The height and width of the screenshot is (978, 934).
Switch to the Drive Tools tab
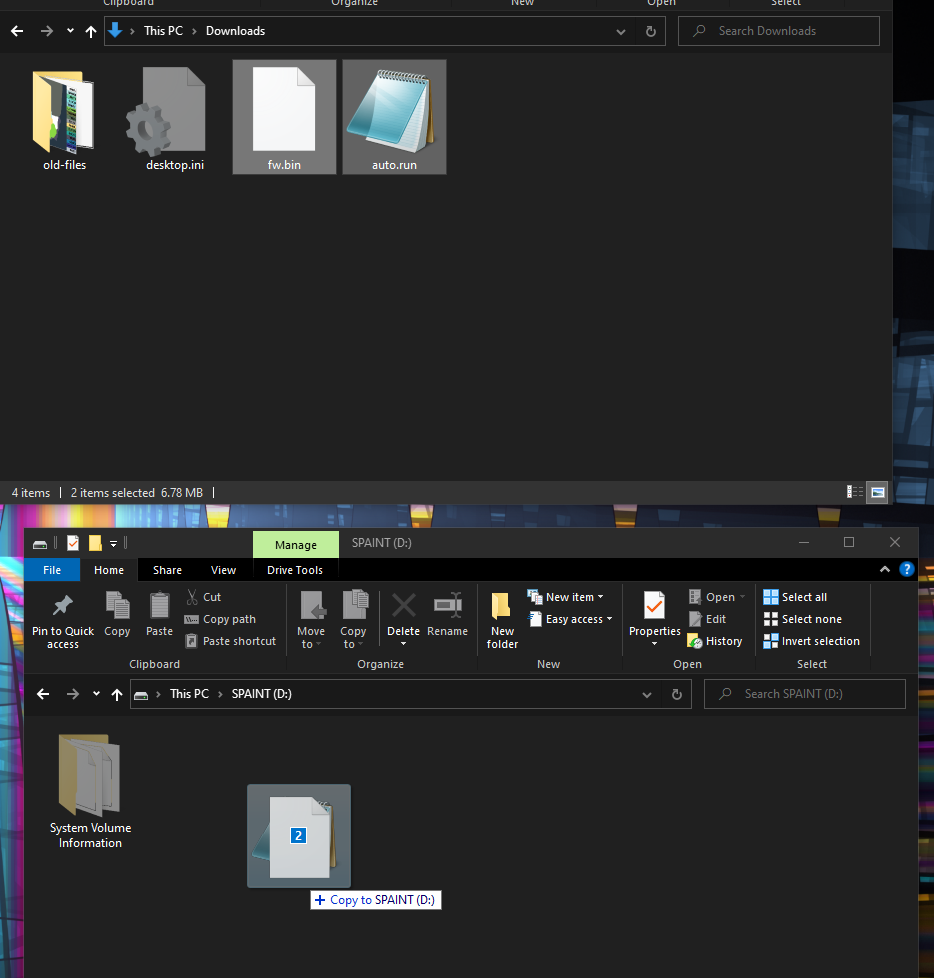(295, 570)
